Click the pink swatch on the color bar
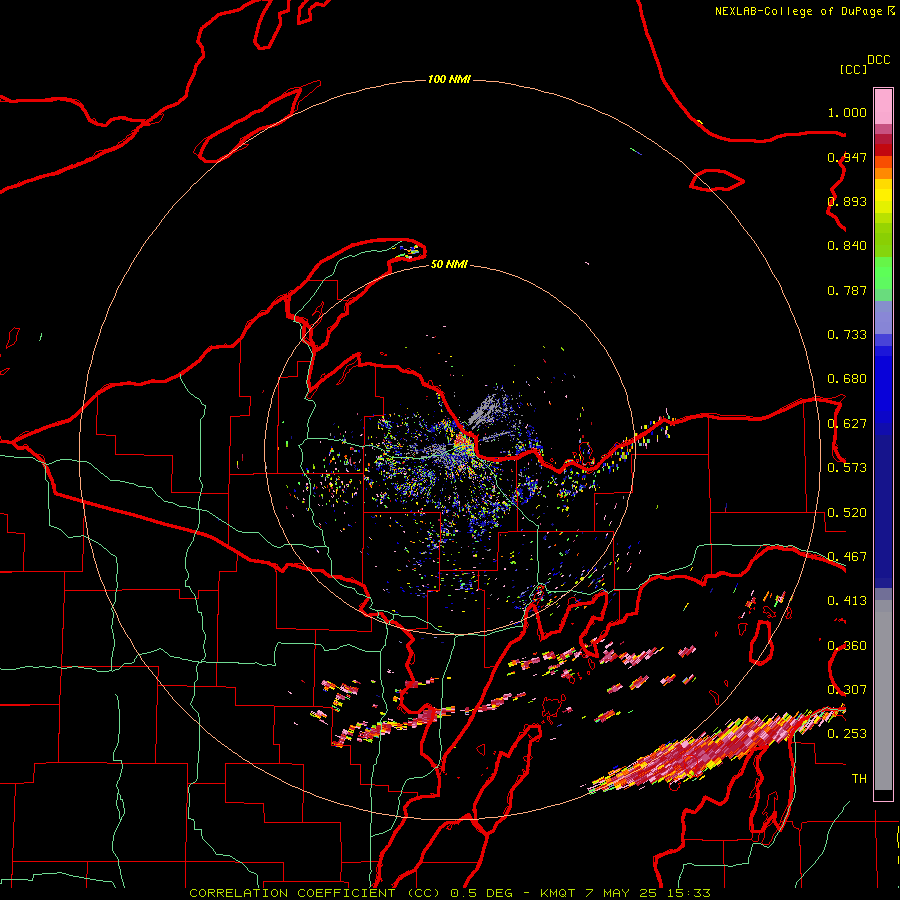The image size is (900, 900). point(883,107)
